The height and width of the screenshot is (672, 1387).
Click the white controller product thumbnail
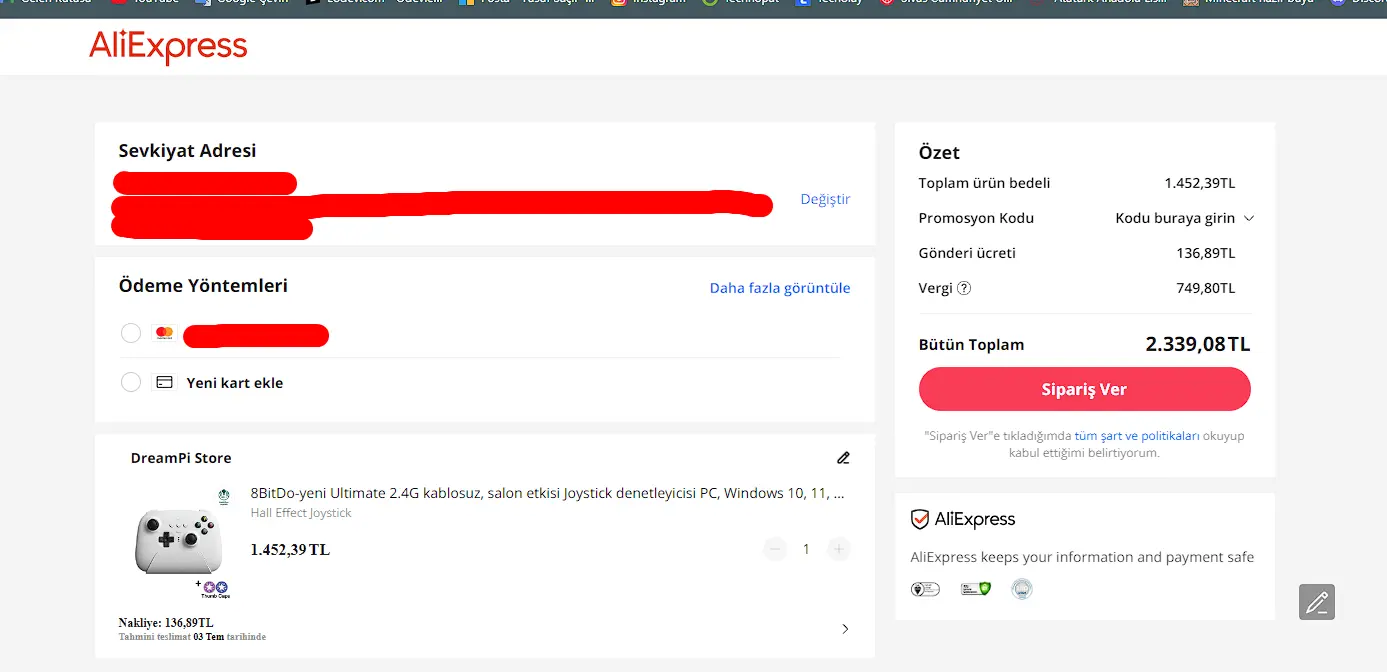[178, 541]
